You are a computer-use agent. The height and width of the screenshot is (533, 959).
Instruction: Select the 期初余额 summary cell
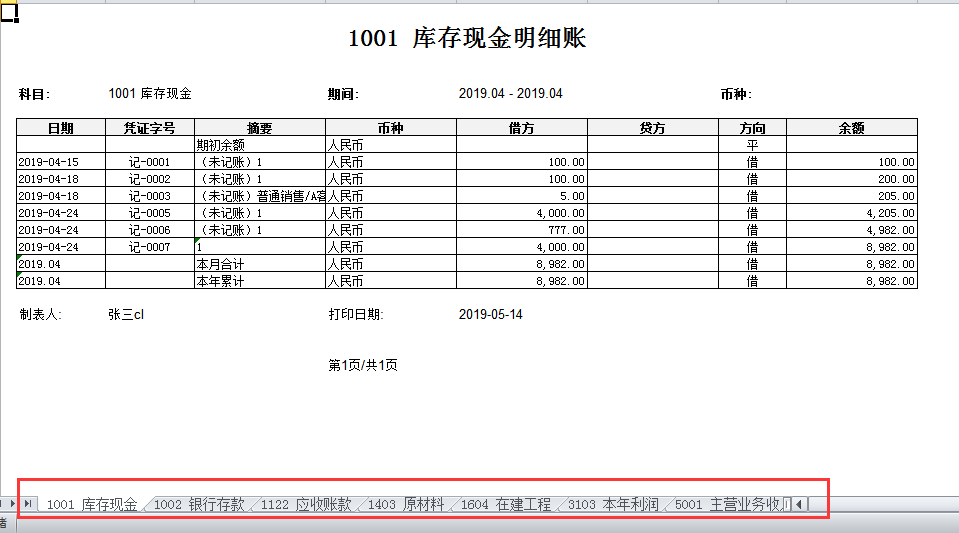pos(260,144)
